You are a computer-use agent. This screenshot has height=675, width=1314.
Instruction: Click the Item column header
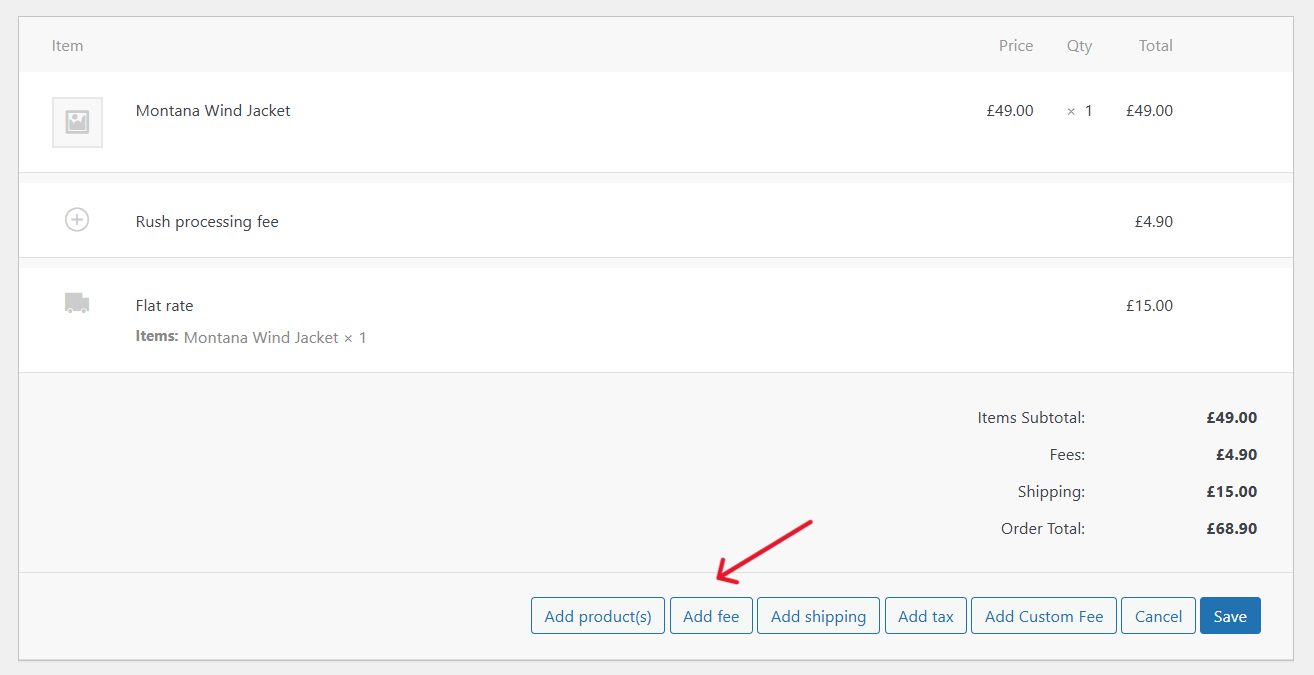pos(67,45)
